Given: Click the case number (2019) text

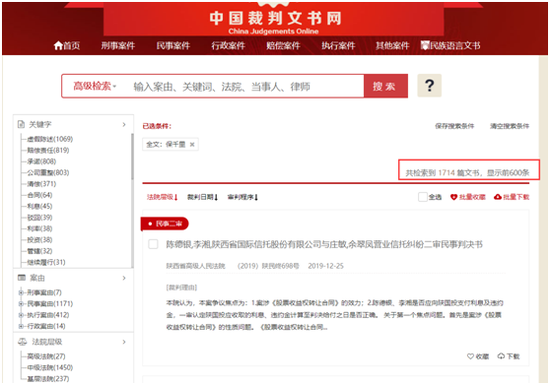Looking at the screenshot, I should click(x=268, y=266).
